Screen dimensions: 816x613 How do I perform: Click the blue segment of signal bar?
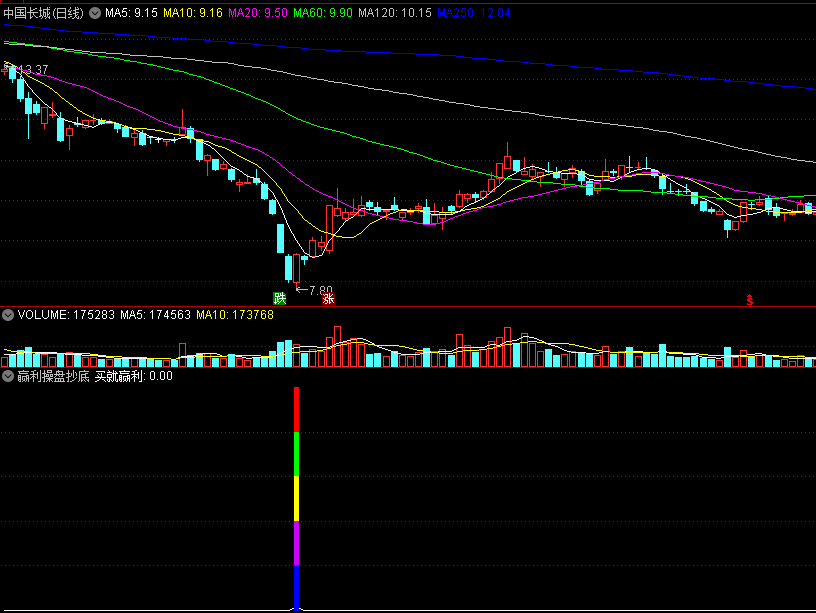[297, 588]
